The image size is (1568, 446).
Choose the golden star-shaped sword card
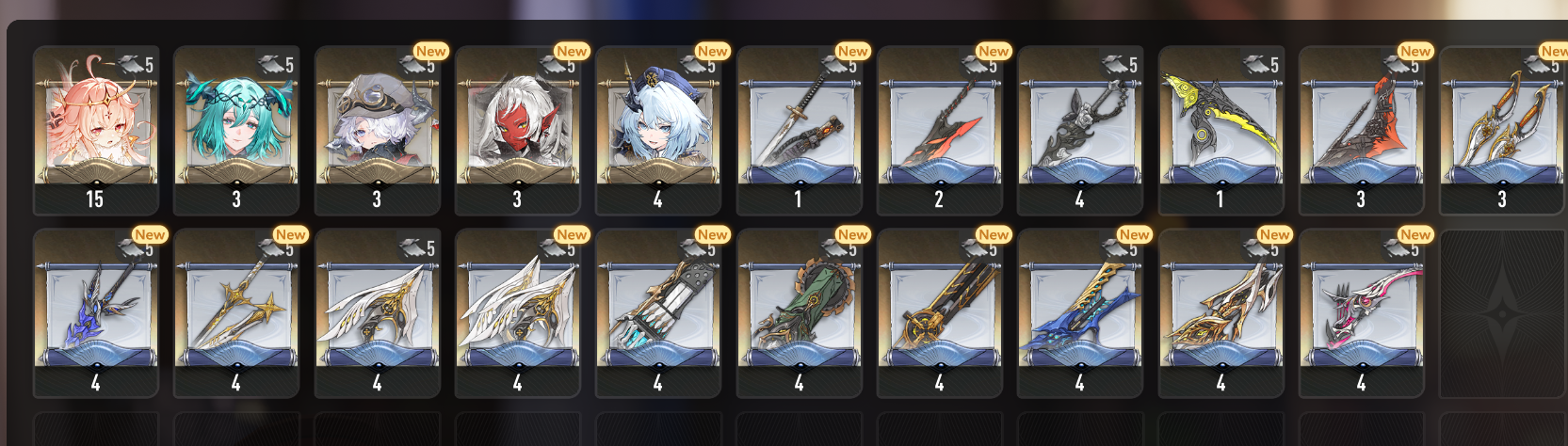[x=236, y=313]
